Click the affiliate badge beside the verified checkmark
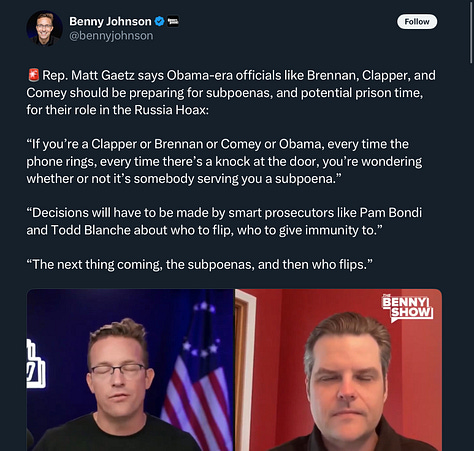The height and width of the screenshot is (451, 474). click(173, 21)
